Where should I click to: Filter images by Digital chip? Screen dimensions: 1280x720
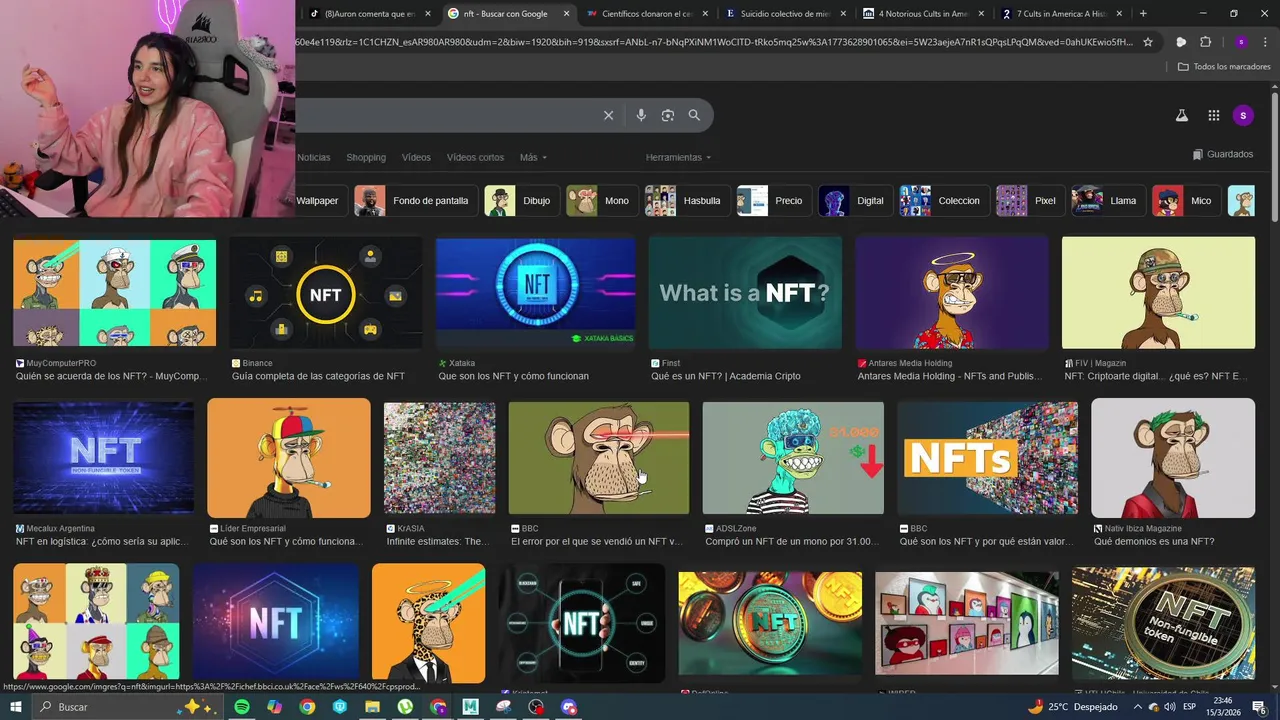pyautogui.click(x=854, y=201)
